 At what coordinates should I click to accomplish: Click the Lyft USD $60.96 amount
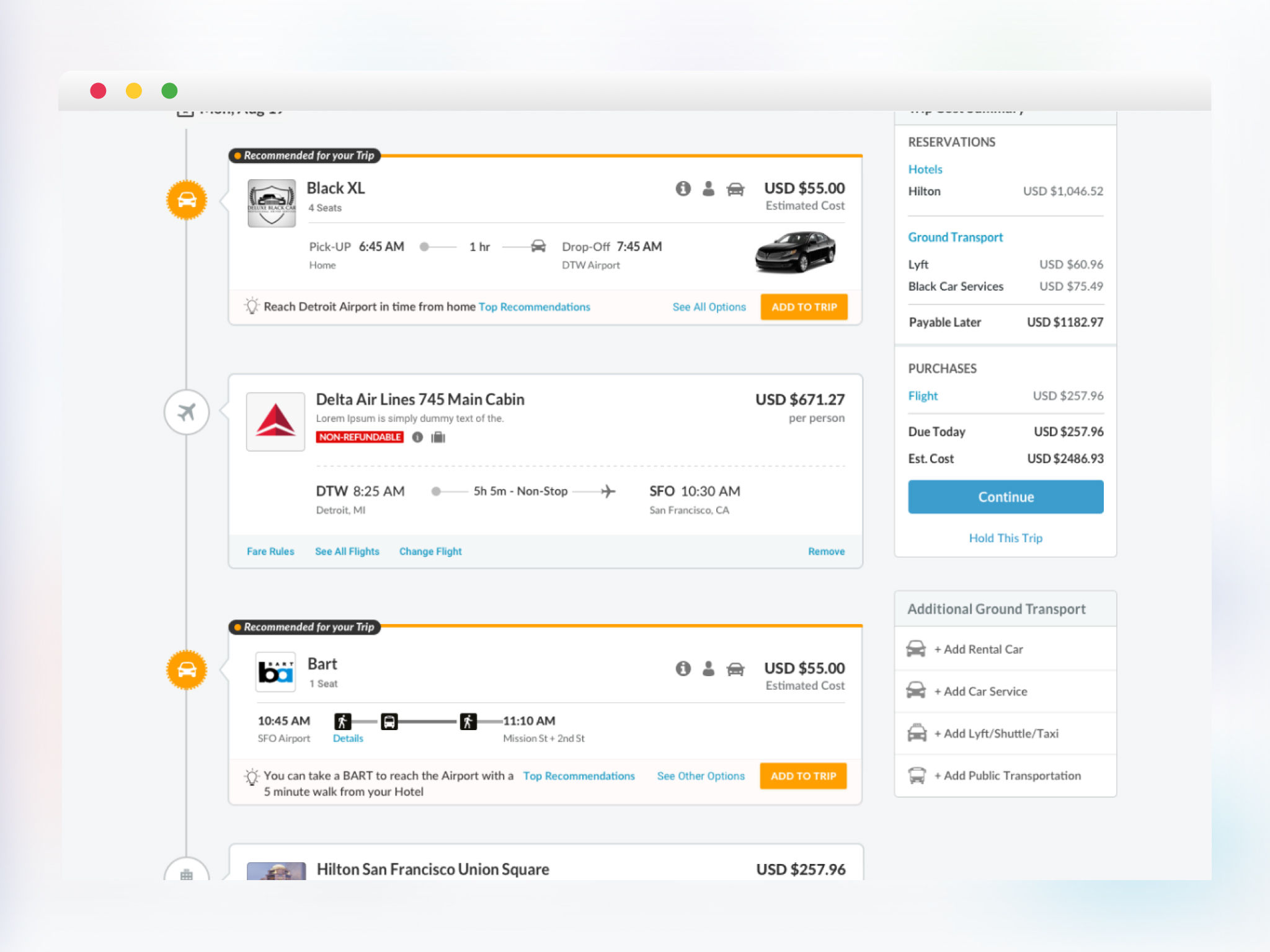1072,265
